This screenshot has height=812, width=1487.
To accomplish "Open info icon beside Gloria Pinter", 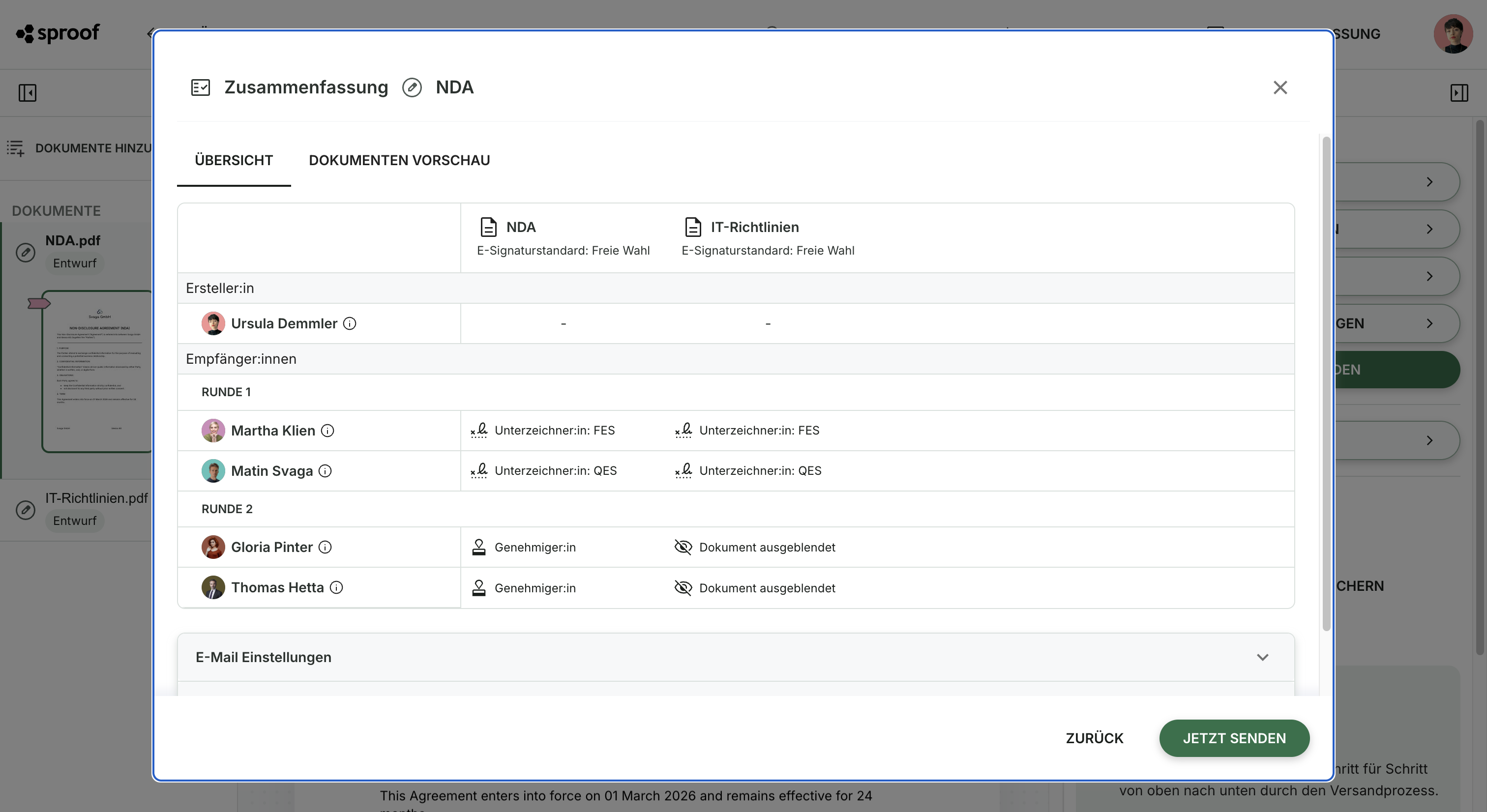I will [x=325, y=547].
